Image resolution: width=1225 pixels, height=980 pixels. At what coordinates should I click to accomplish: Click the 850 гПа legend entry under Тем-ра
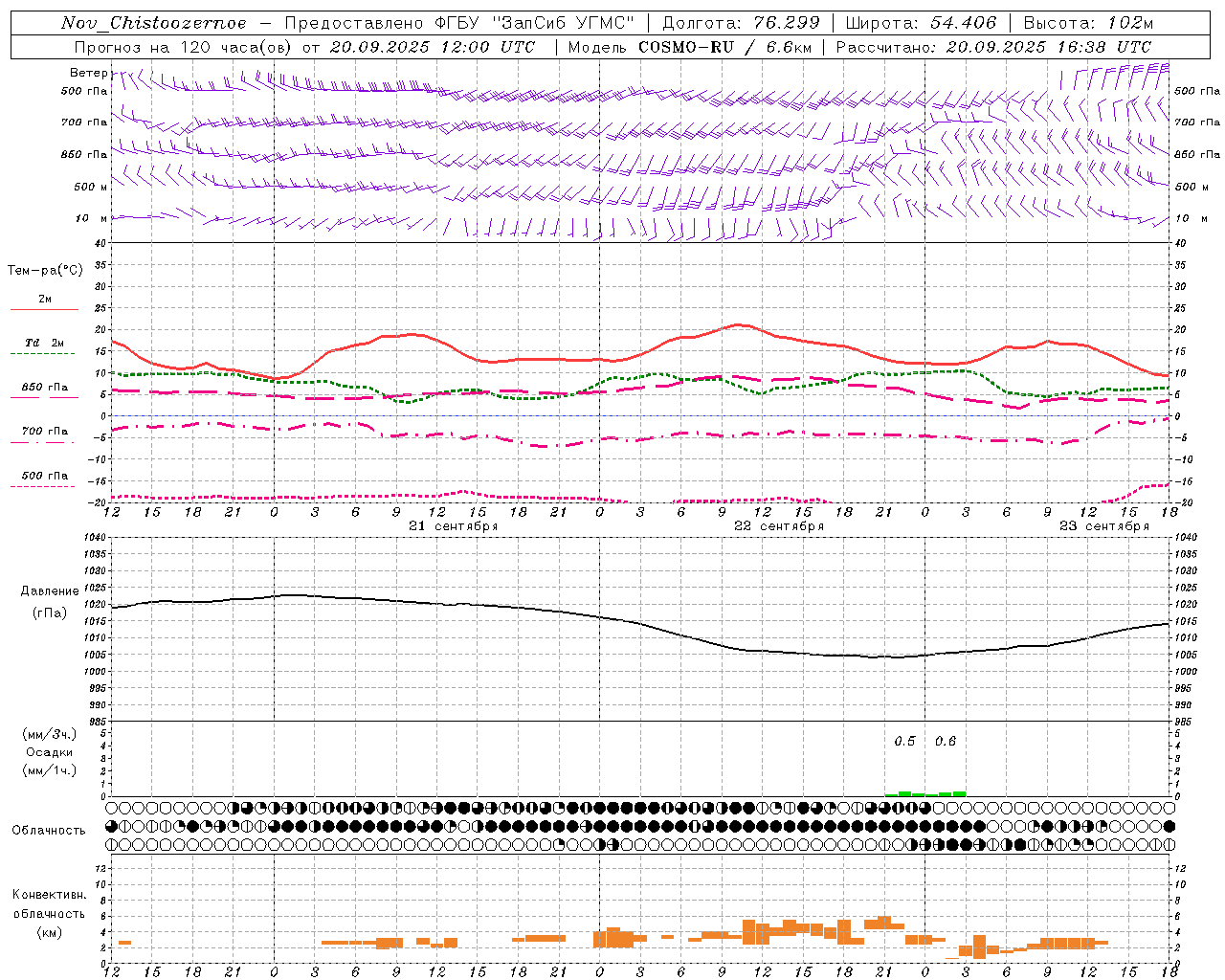coord(45,388)
